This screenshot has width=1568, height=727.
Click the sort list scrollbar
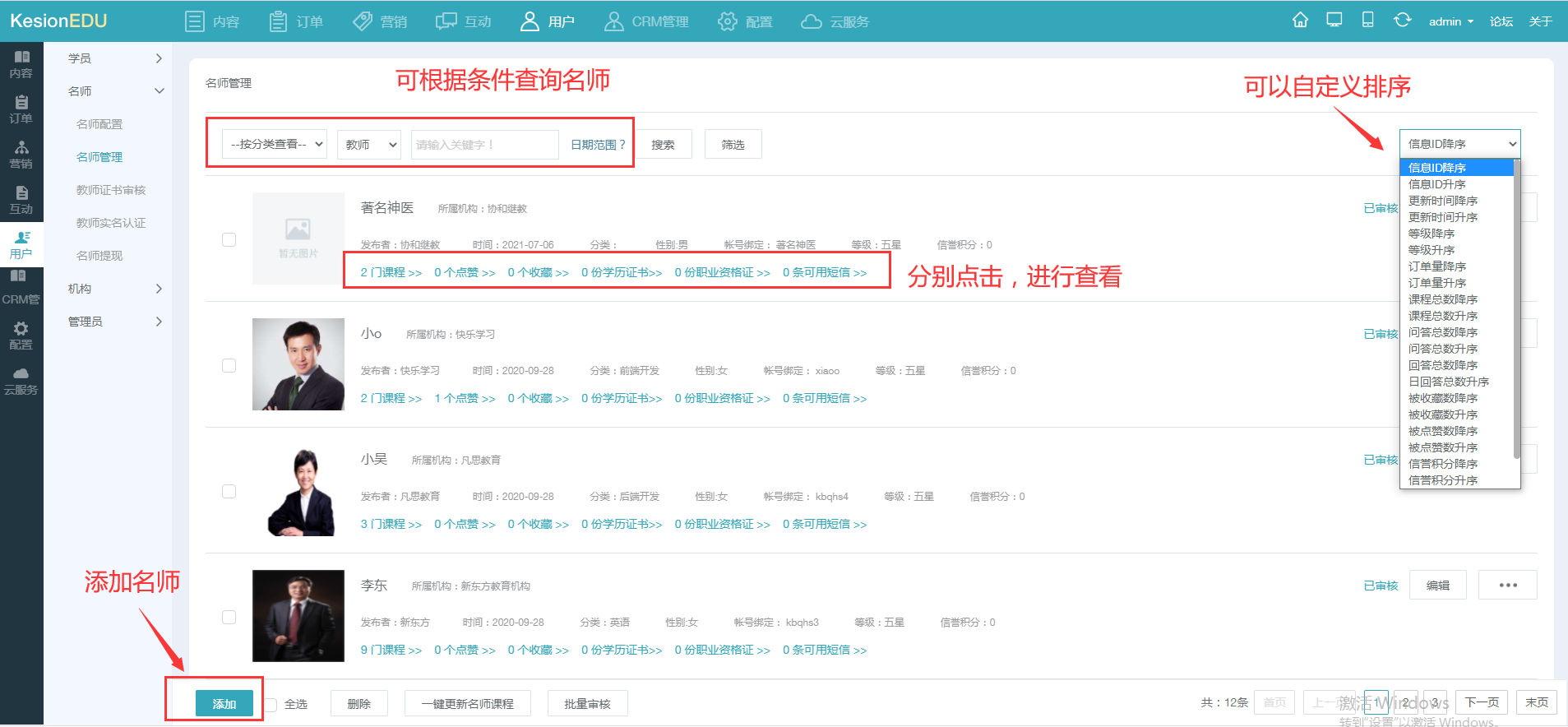click(x=1517, y=308)
